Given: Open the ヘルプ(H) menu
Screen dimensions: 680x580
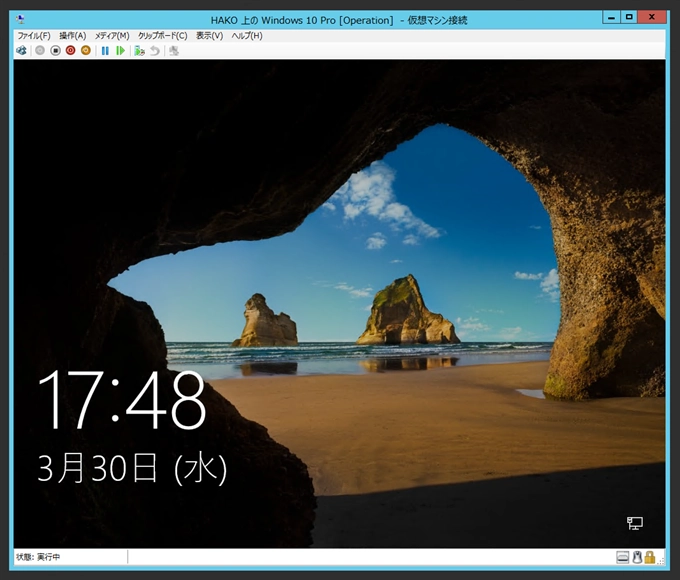Looking at the screenshot, I should pos(247,36).
